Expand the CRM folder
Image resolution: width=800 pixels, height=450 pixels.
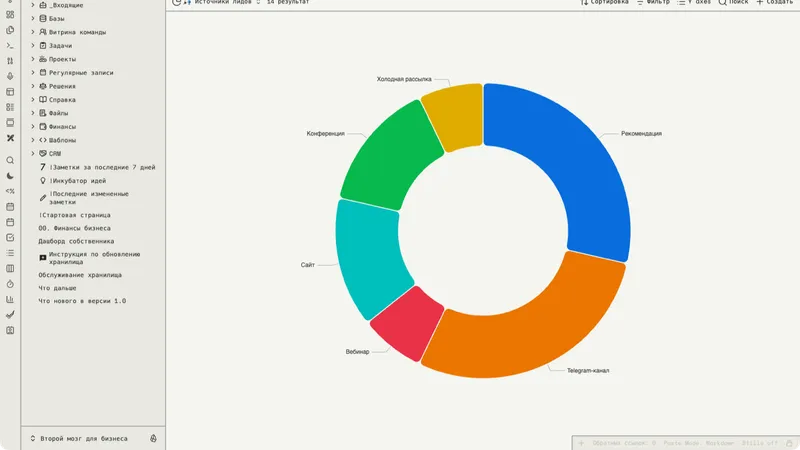pos(33,154)
